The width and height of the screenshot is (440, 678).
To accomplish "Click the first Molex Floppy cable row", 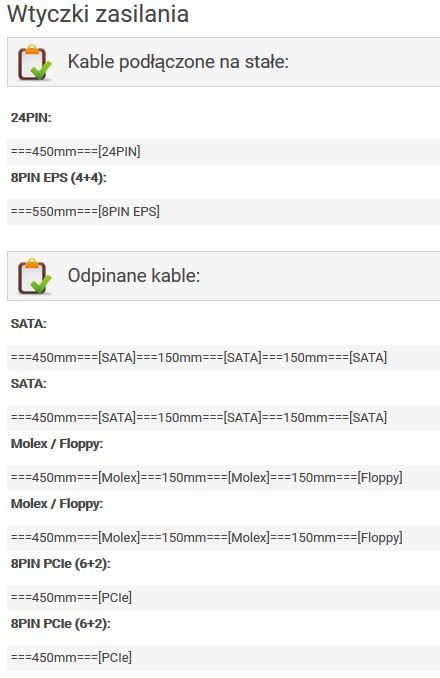I will (223, 478).
